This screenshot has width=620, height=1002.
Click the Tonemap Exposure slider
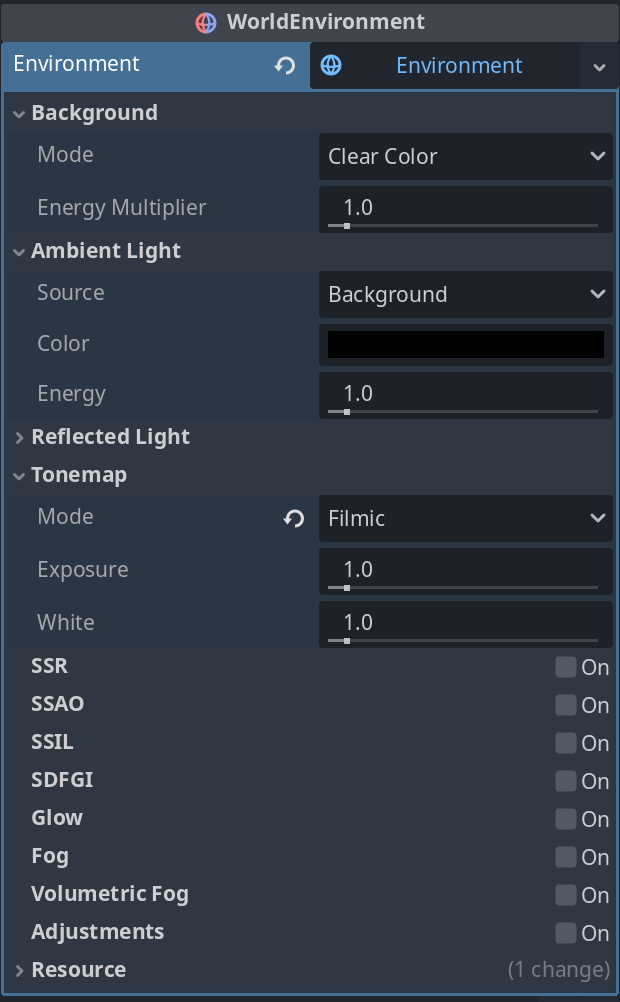pos(463,588)
